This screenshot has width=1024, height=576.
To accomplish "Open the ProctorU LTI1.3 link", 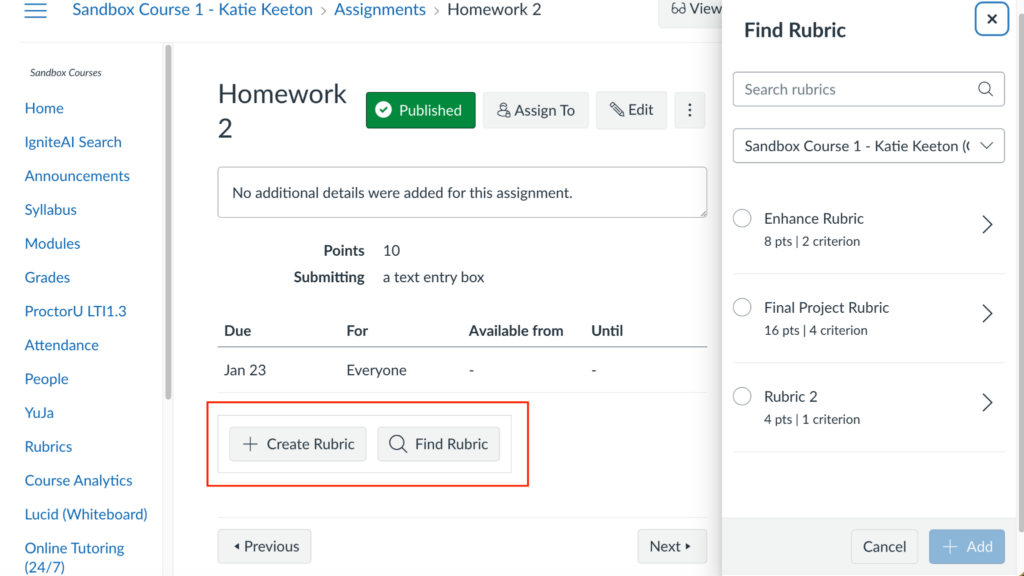I will click(x=76, y=312).
